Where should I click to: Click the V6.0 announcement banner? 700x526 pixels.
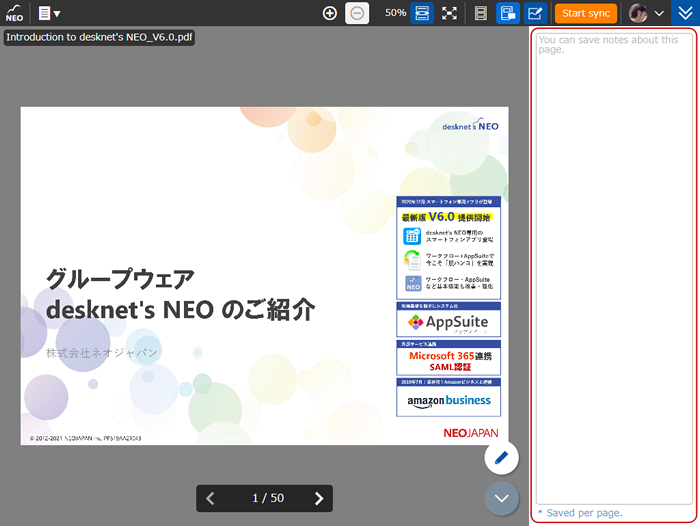[449, 248]
